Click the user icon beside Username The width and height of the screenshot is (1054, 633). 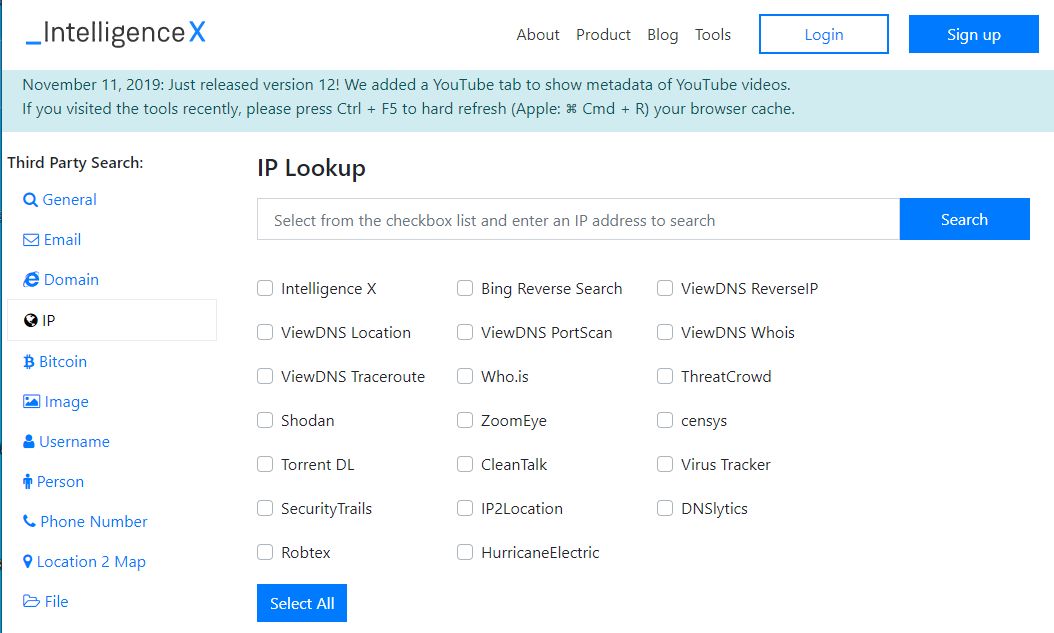point(29,442)
